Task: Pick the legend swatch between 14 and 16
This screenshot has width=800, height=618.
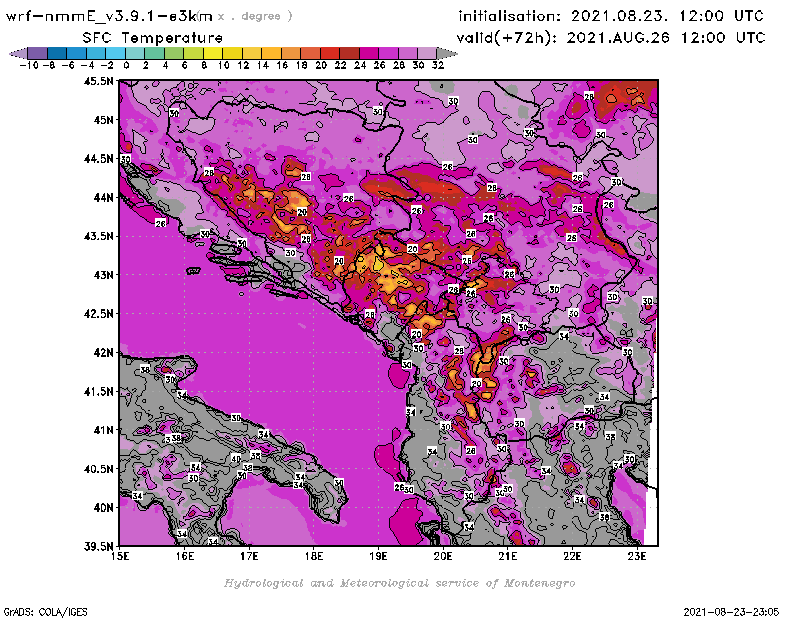Action: [x=271, y=53]
